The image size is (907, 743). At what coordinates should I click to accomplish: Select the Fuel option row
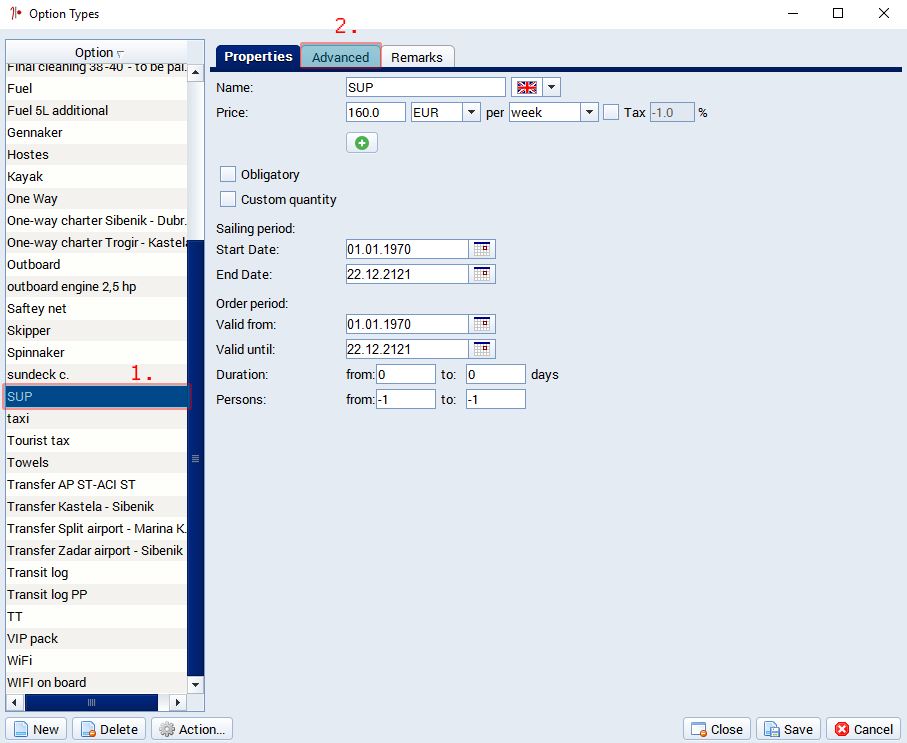coord(97,89)
